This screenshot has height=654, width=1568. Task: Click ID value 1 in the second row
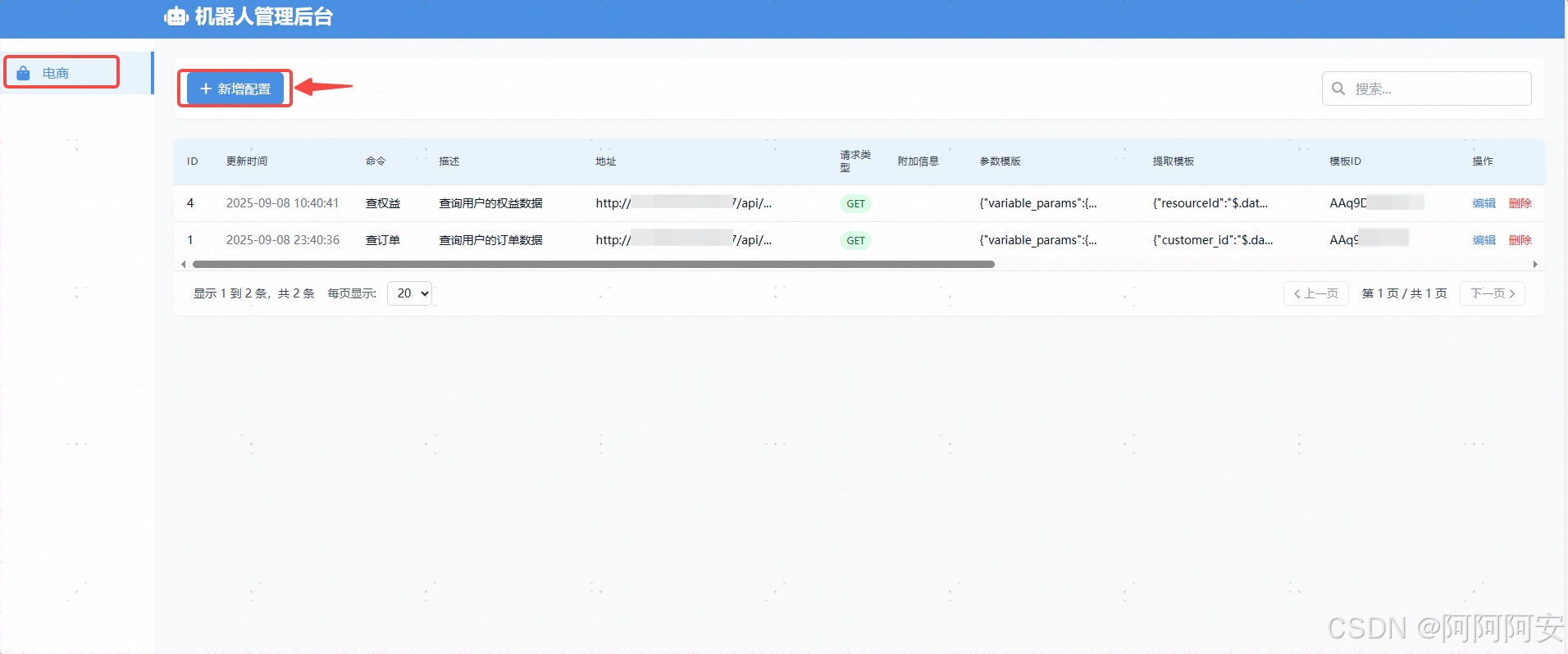(190, 240)
